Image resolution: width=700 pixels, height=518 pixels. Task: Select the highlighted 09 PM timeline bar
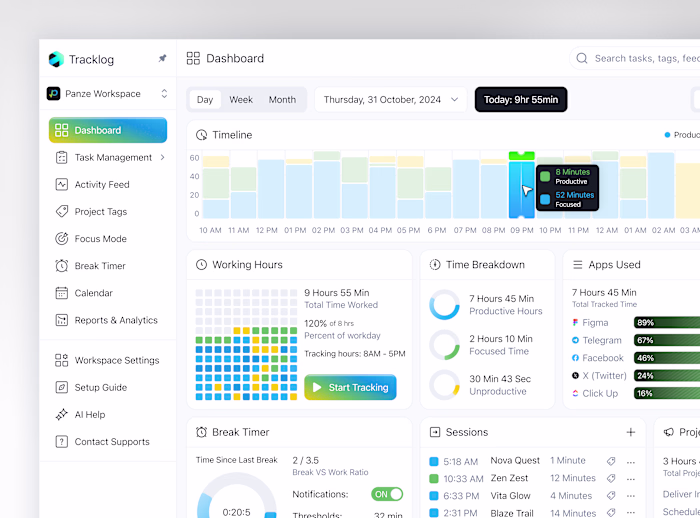pos(522,185)
